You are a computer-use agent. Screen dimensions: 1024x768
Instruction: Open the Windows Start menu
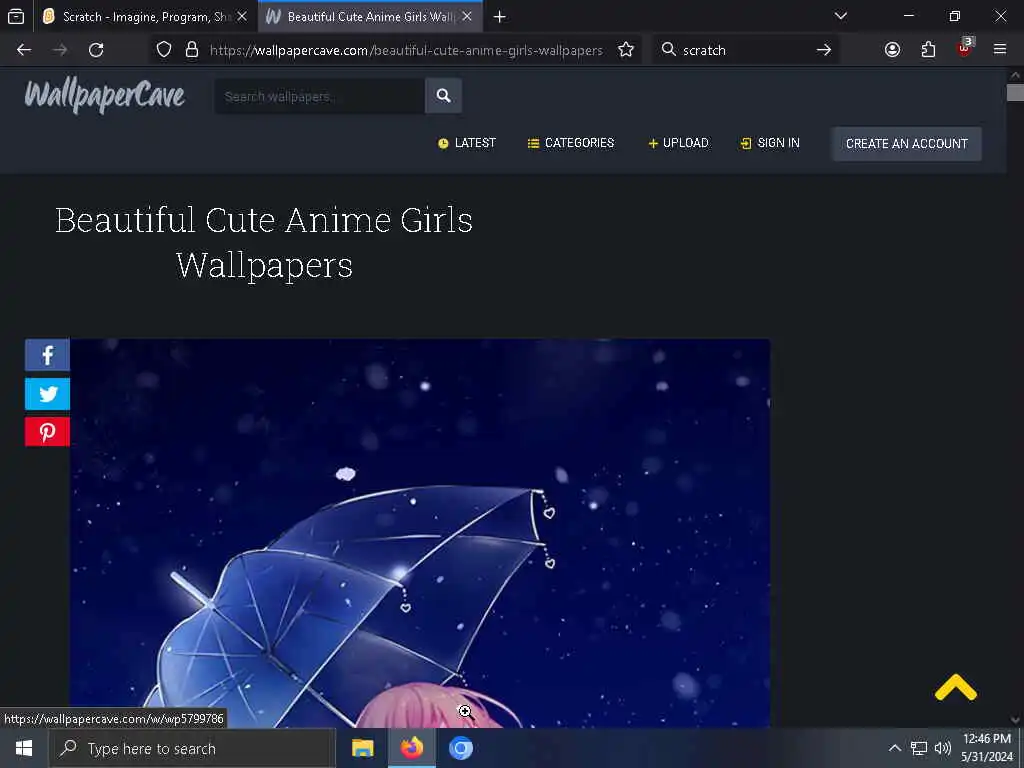24,748
